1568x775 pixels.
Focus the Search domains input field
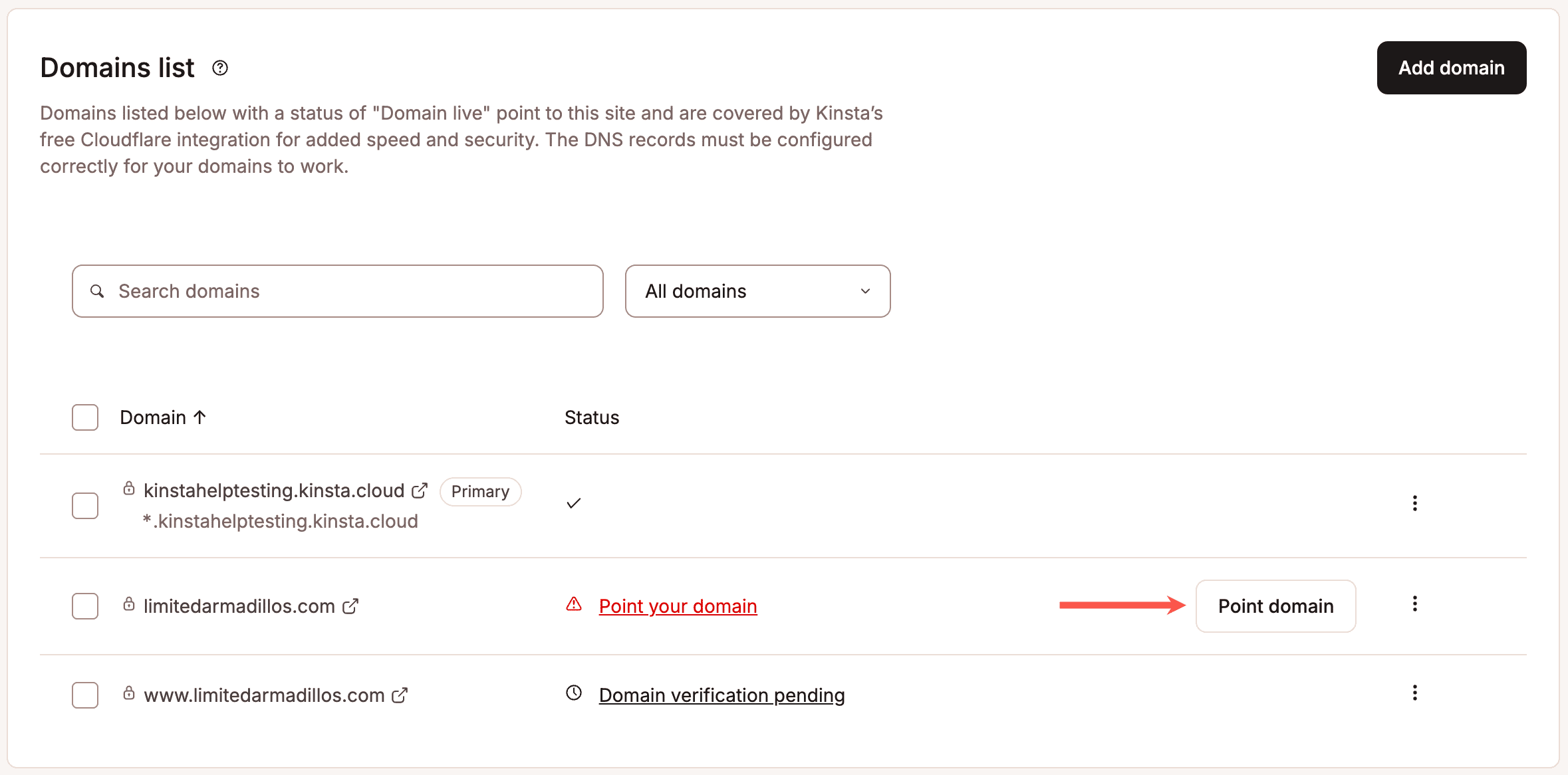pyautogui.click(x=338, y=291)
